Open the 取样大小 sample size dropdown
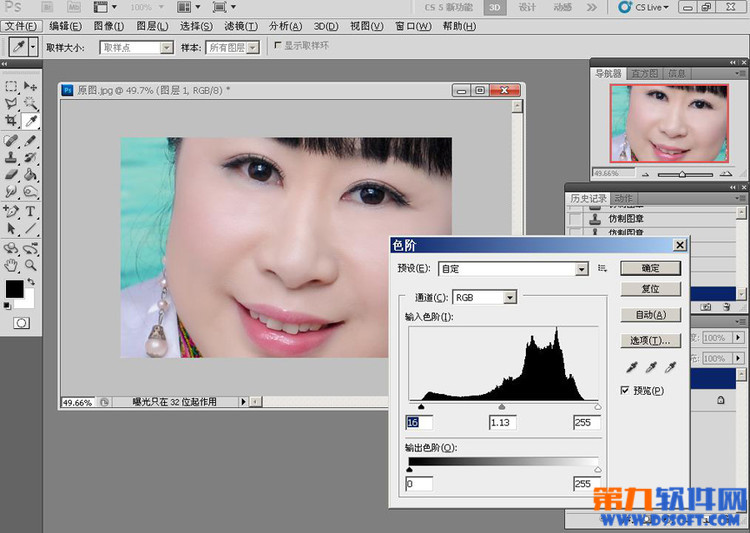This screenshot has height=533, width=750. click(166, 47)
